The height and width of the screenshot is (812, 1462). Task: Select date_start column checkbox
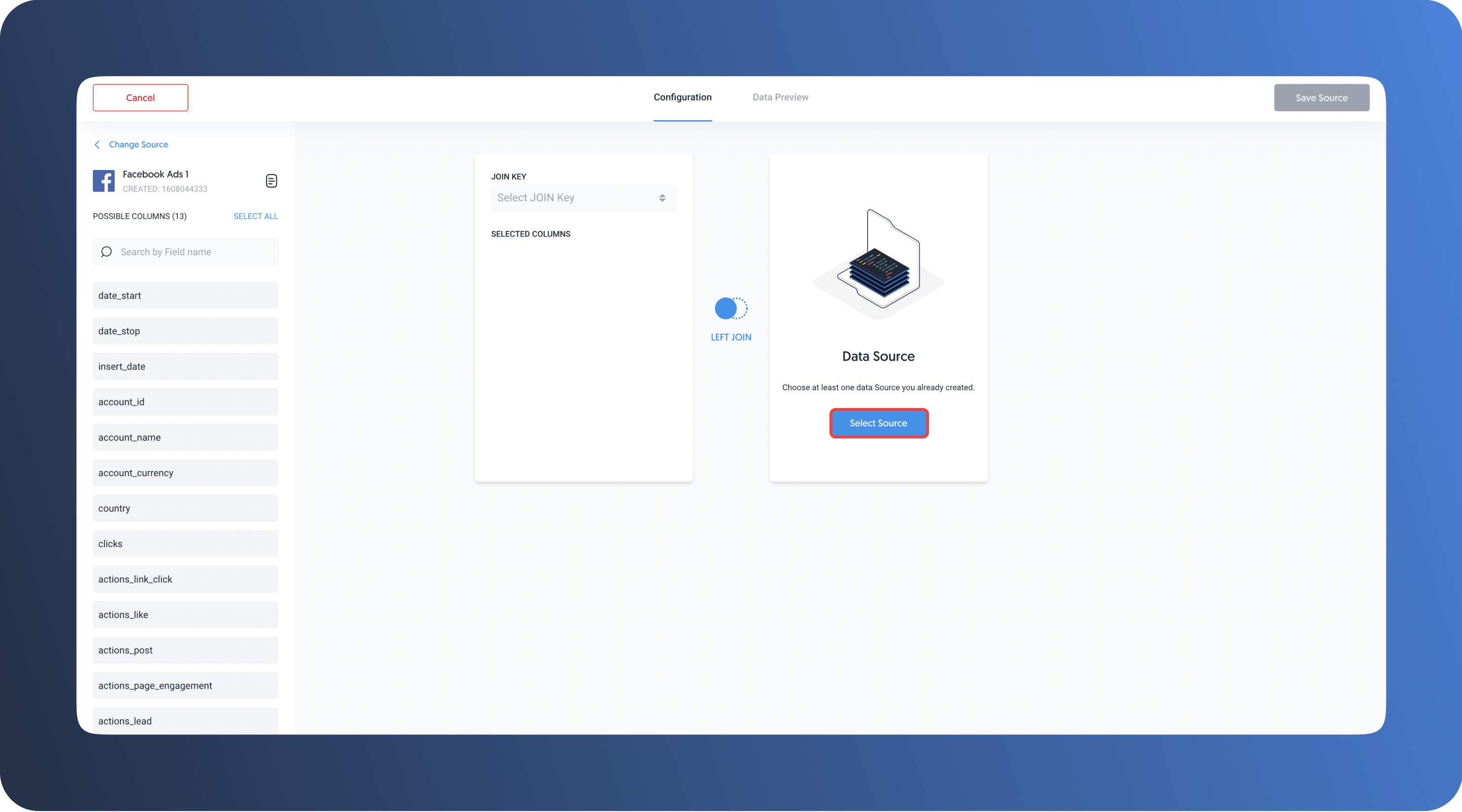(x=185, y=295)
